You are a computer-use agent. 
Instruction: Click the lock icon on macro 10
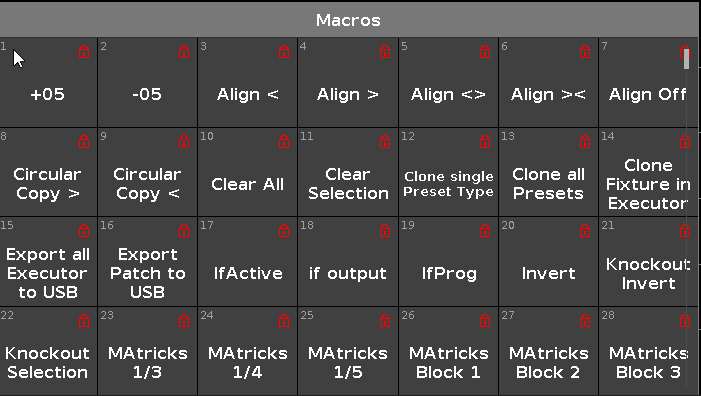[284, 142]
